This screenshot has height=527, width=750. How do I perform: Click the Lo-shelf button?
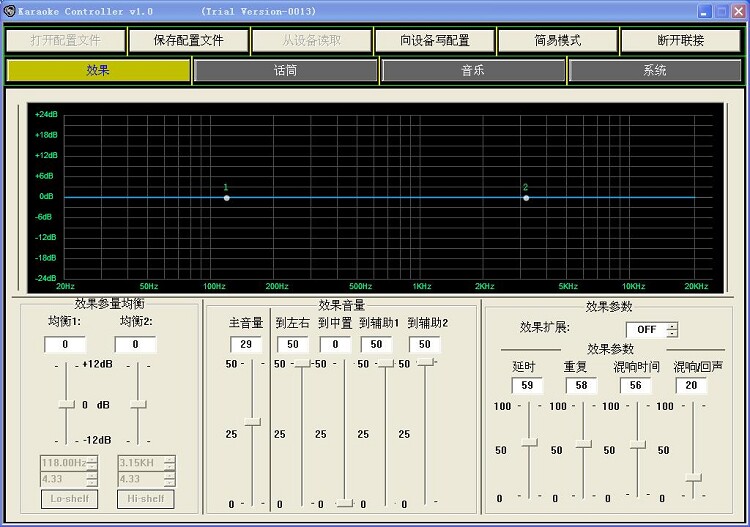[69, 499]
